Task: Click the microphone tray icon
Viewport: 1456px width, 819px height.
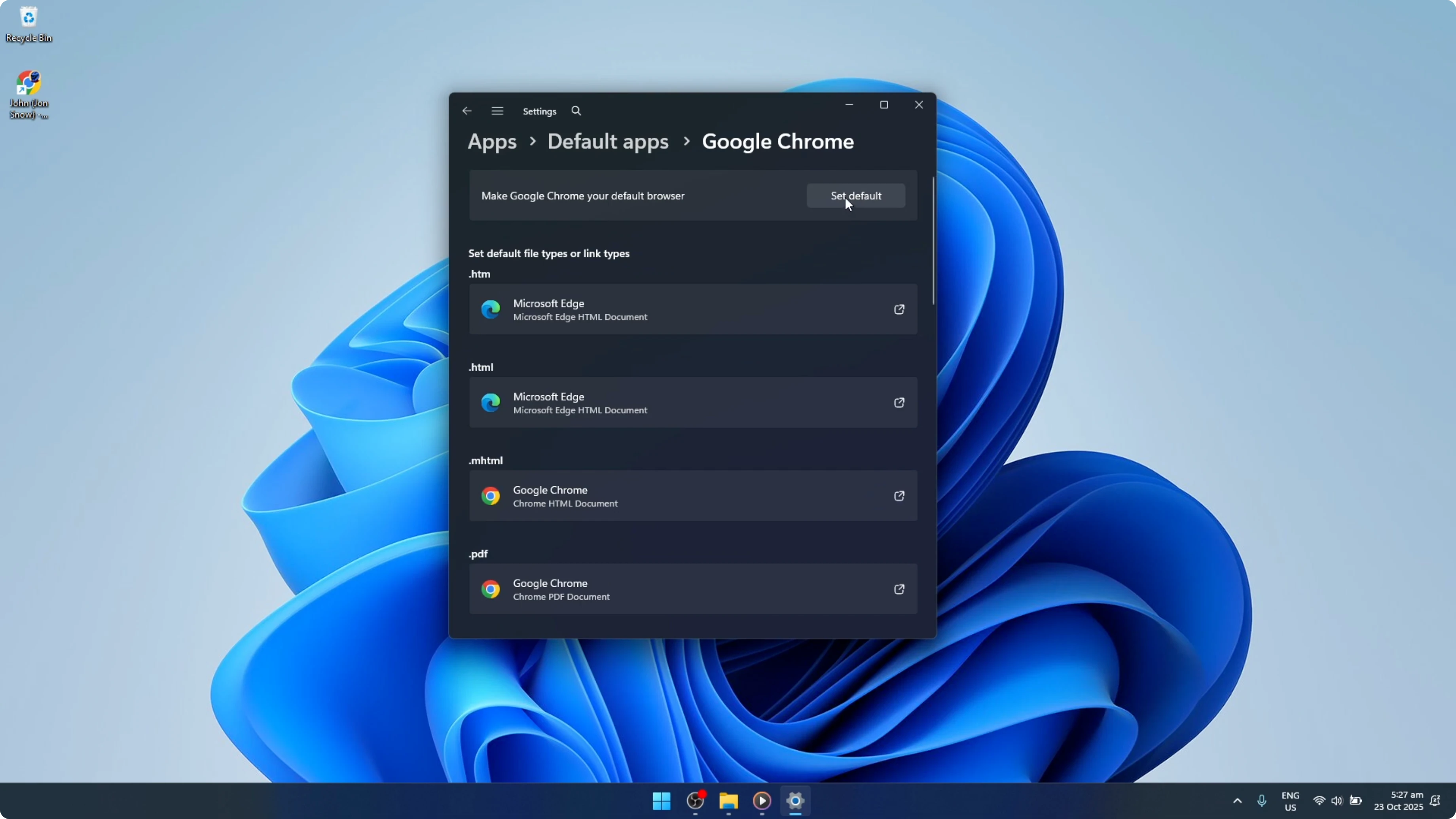Action: (1261, 800)
